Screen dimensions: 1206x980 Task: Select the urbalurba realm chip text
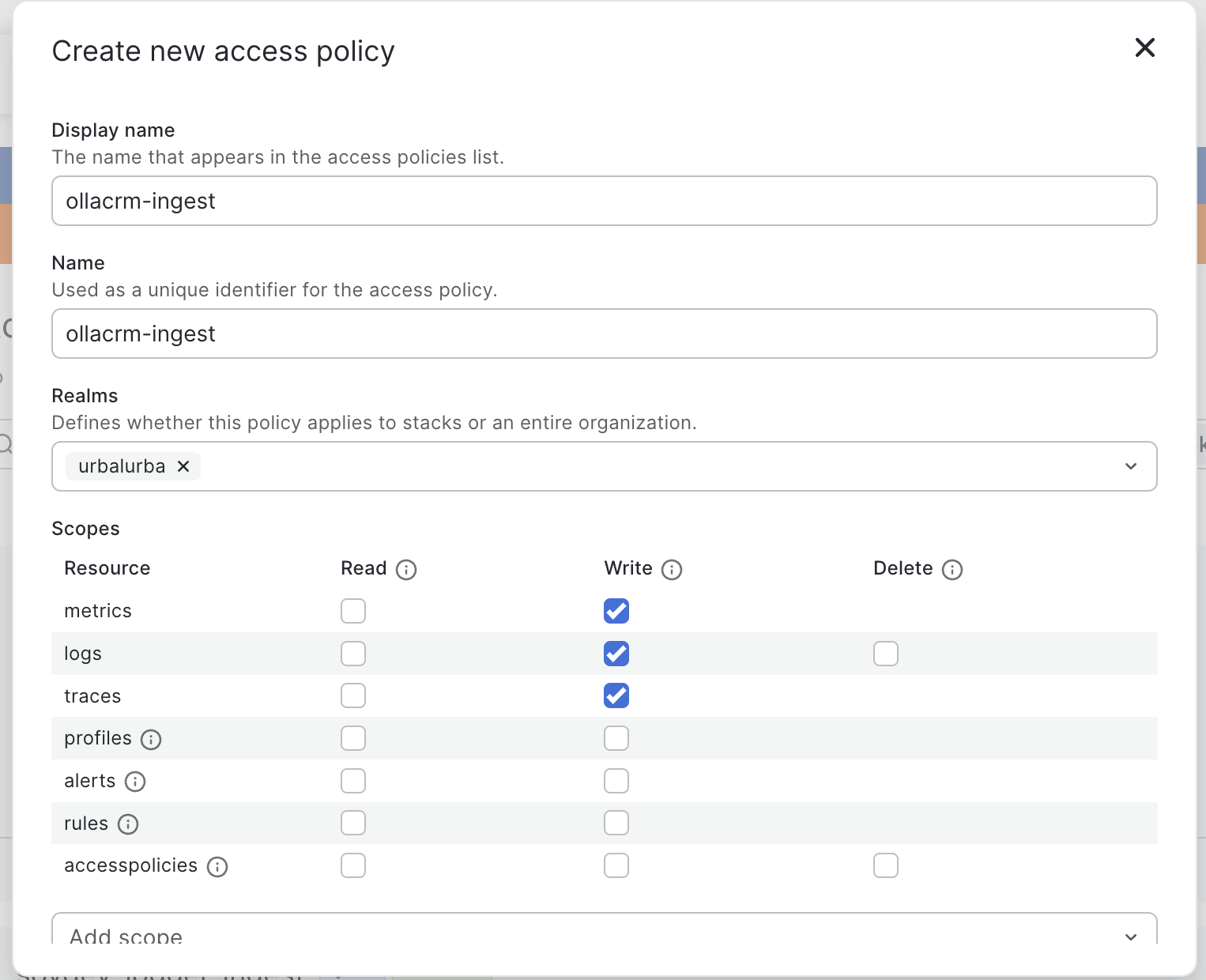(122, 466)
